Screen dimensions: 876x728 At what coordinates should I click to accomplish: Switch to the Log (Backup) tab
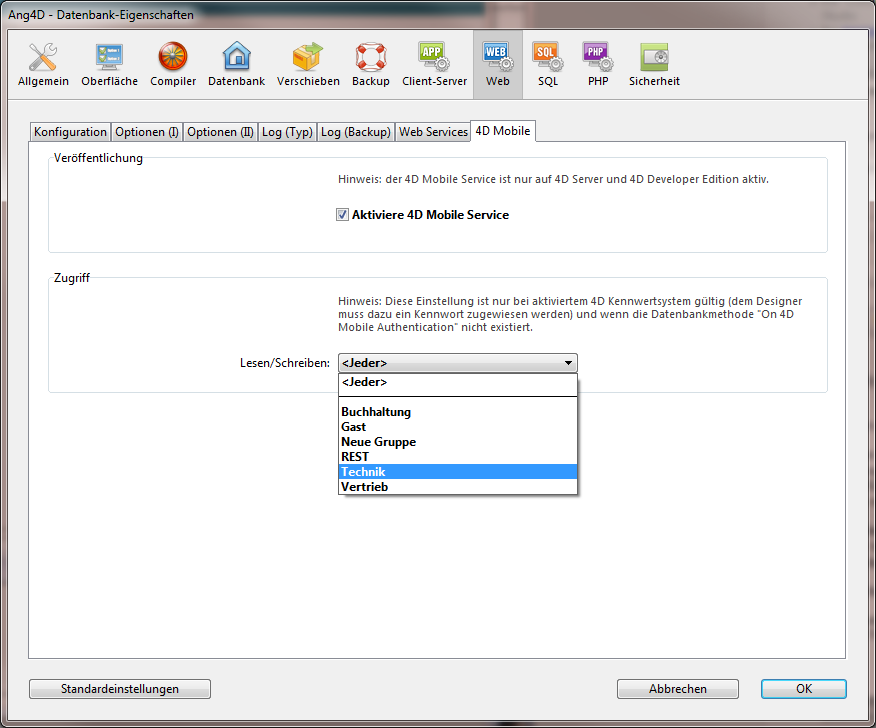356,132
